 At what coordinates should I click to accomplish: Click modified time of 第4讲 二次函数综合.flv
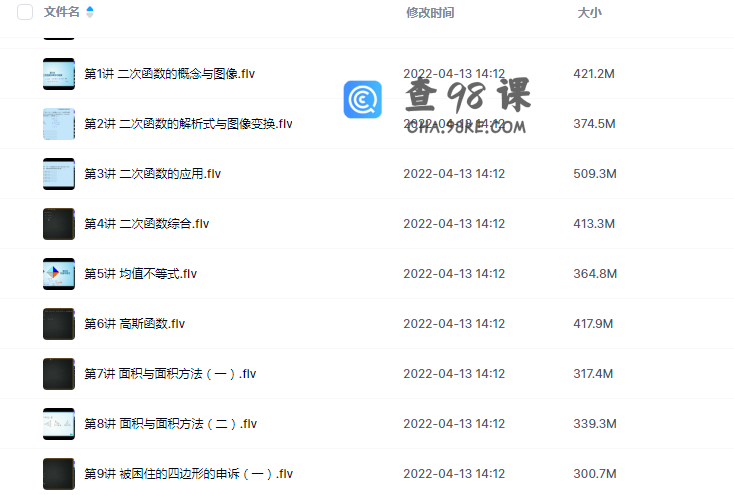click(454, 224)
